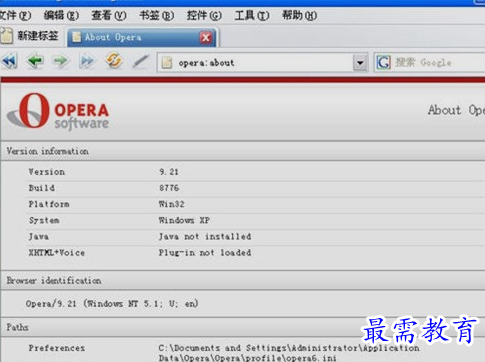The height and width of the screenshot is (362, 485).
Task: Open the 查看(V) menu
Action: pyautogui.click(x=109, y=15)
